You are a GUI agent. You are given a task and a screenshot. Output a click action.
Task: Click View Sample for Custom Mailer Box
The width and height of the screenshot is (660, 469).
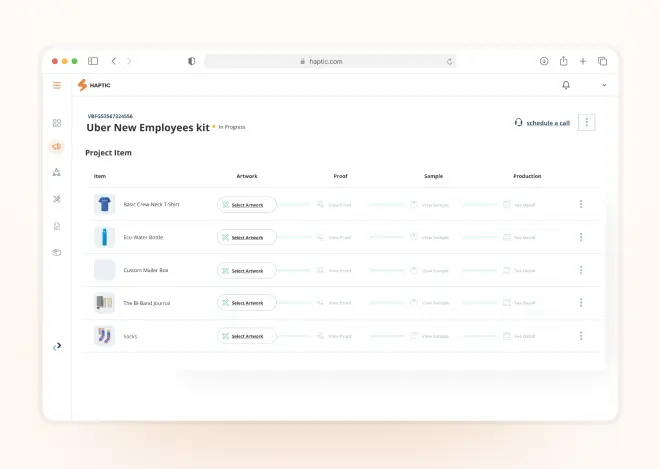coord(430,270)
